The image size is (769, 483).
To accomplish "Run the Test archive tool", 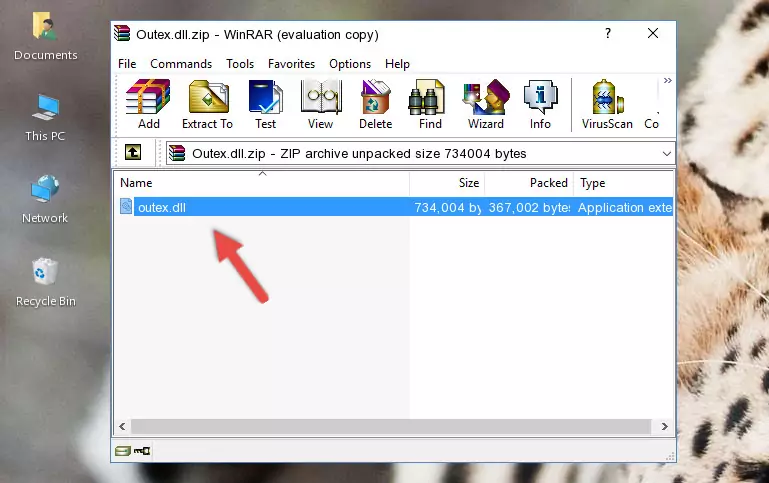I will tap(265, 104).
